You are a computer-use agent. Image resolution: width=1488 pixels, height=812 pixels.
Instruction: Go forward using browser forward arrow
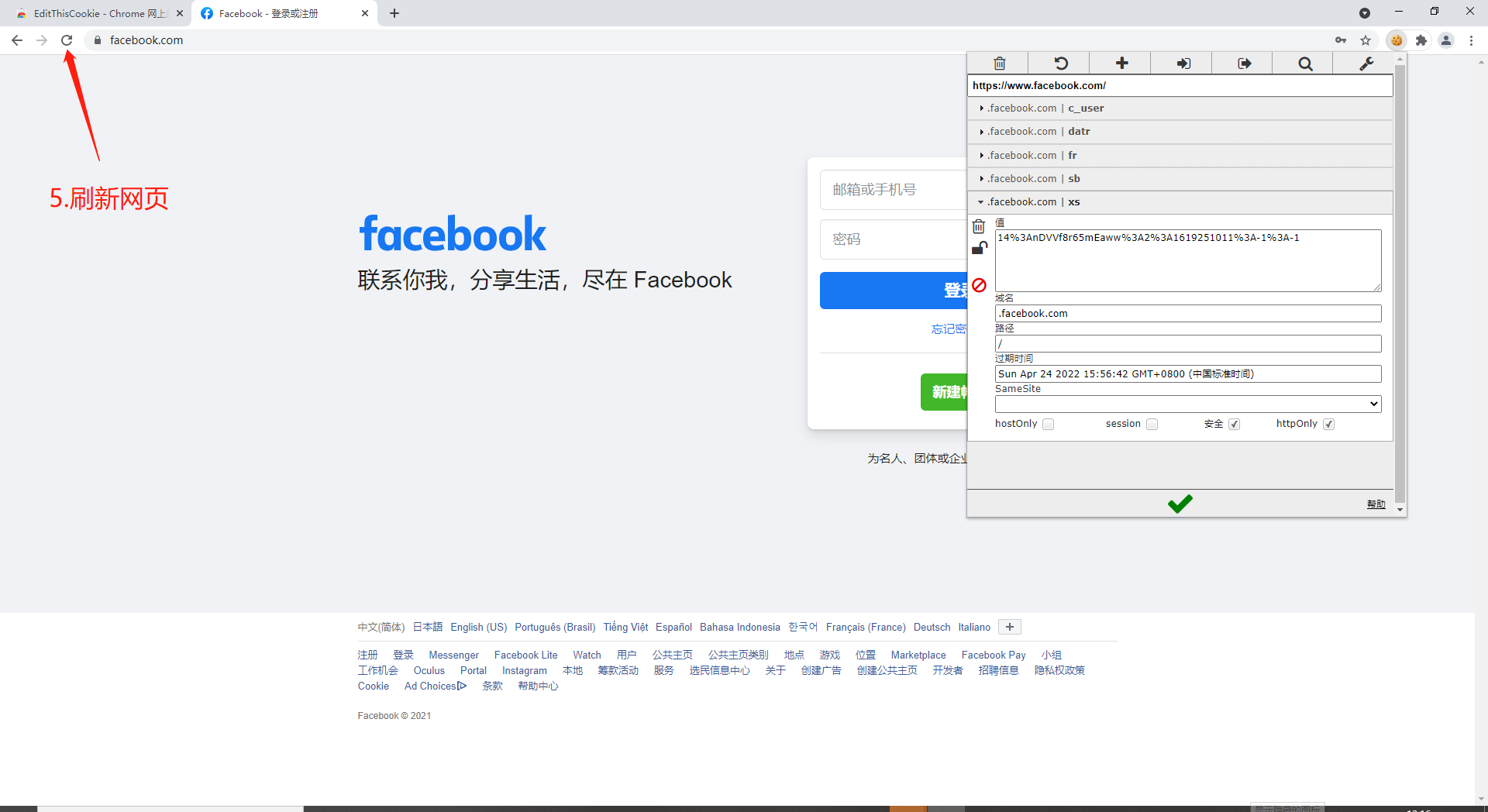(x=42, y=40)
